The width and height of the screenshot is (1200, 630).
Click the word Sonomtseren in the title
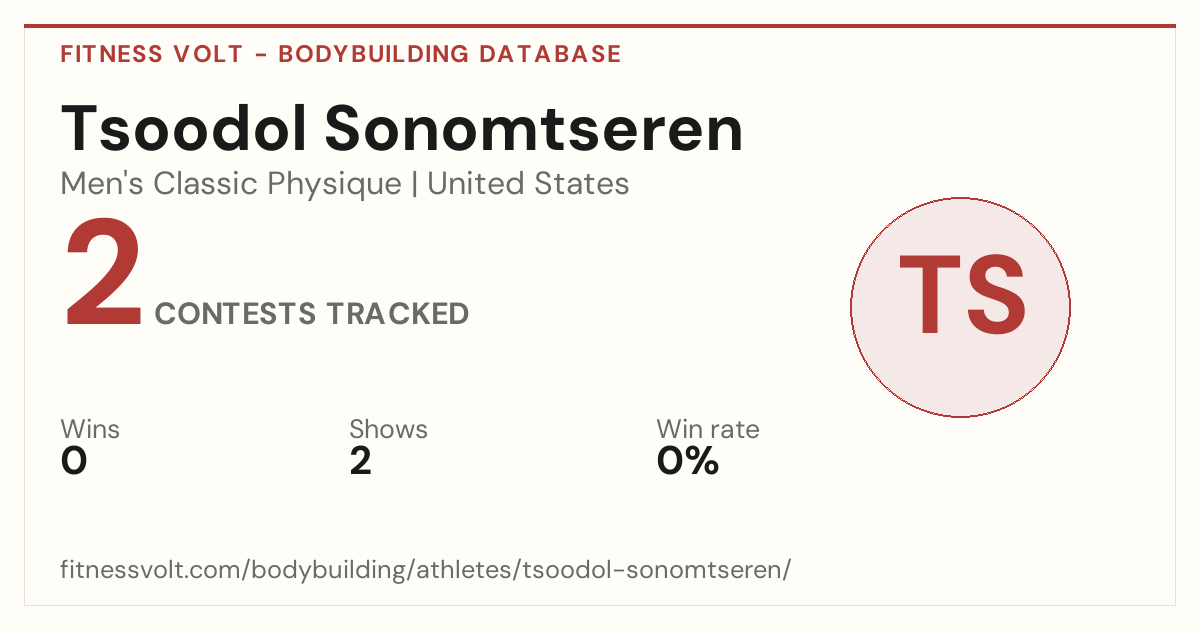pyautogui.click(x=533, y=128)
